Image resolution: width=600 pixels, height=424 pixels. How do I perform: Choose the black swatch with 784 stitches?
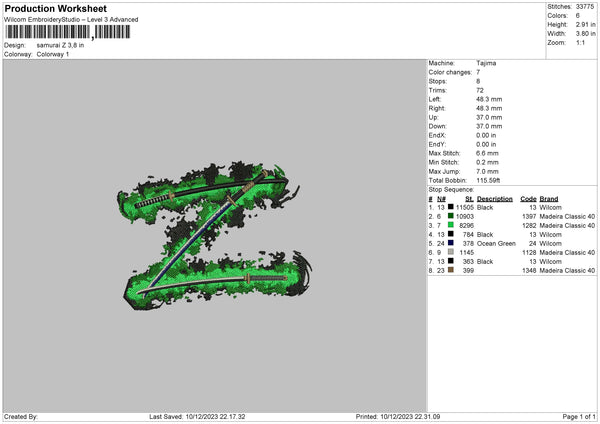pos(451,234)
